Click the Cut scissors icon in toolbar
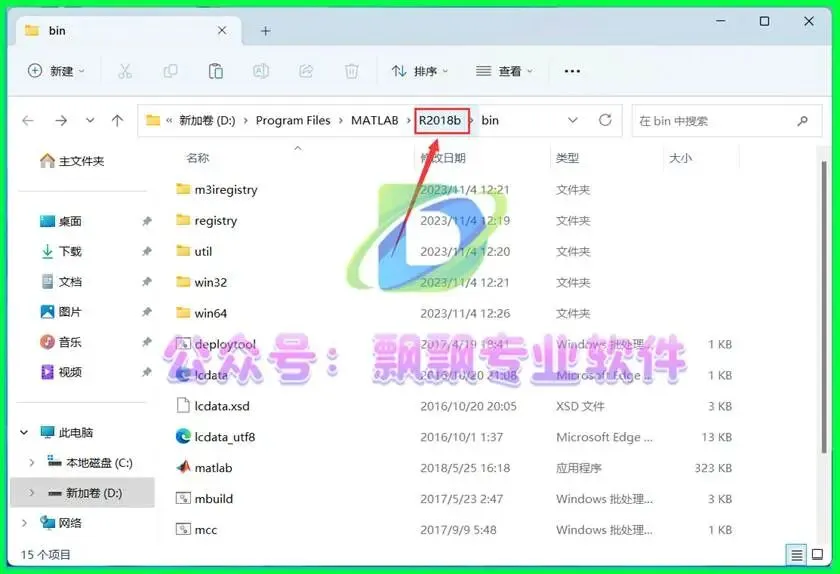This screenshot has height=574, width=840. click(125, 71)
